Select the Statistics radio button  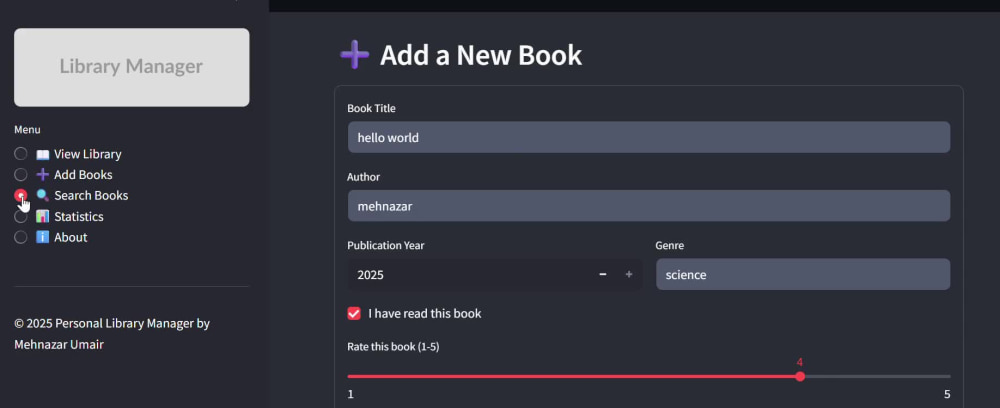tap(21, 217)
